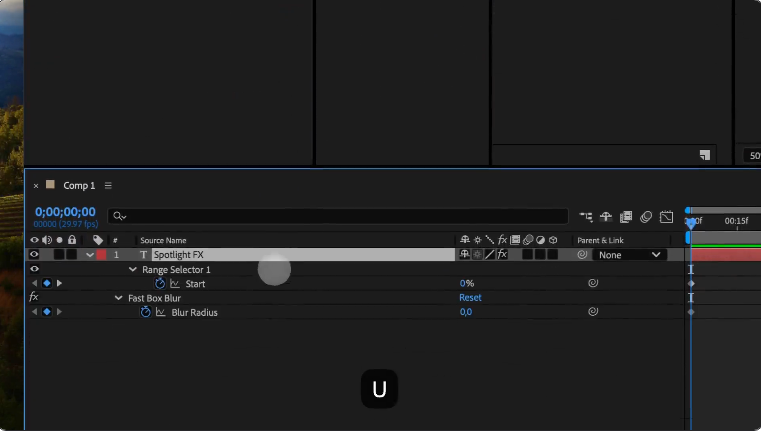Enable 3D Layer box on Spotlight FX layer
The height and width of the screenshot is (434, 761).
click(x=553, y=255)
